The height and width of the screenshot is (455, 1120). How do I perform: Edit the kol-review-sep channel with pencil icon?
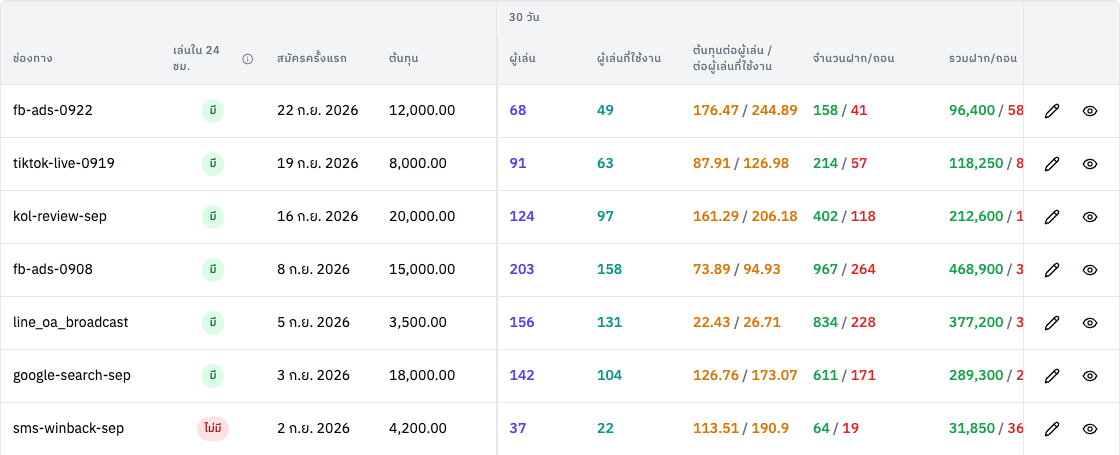pos(1051,216)
